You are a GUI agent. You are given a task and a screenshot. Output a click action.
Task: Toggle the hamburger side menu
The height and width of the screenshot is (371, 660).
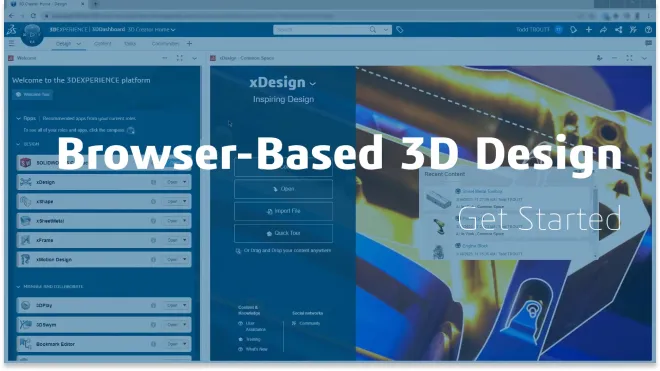click(12, 43)
